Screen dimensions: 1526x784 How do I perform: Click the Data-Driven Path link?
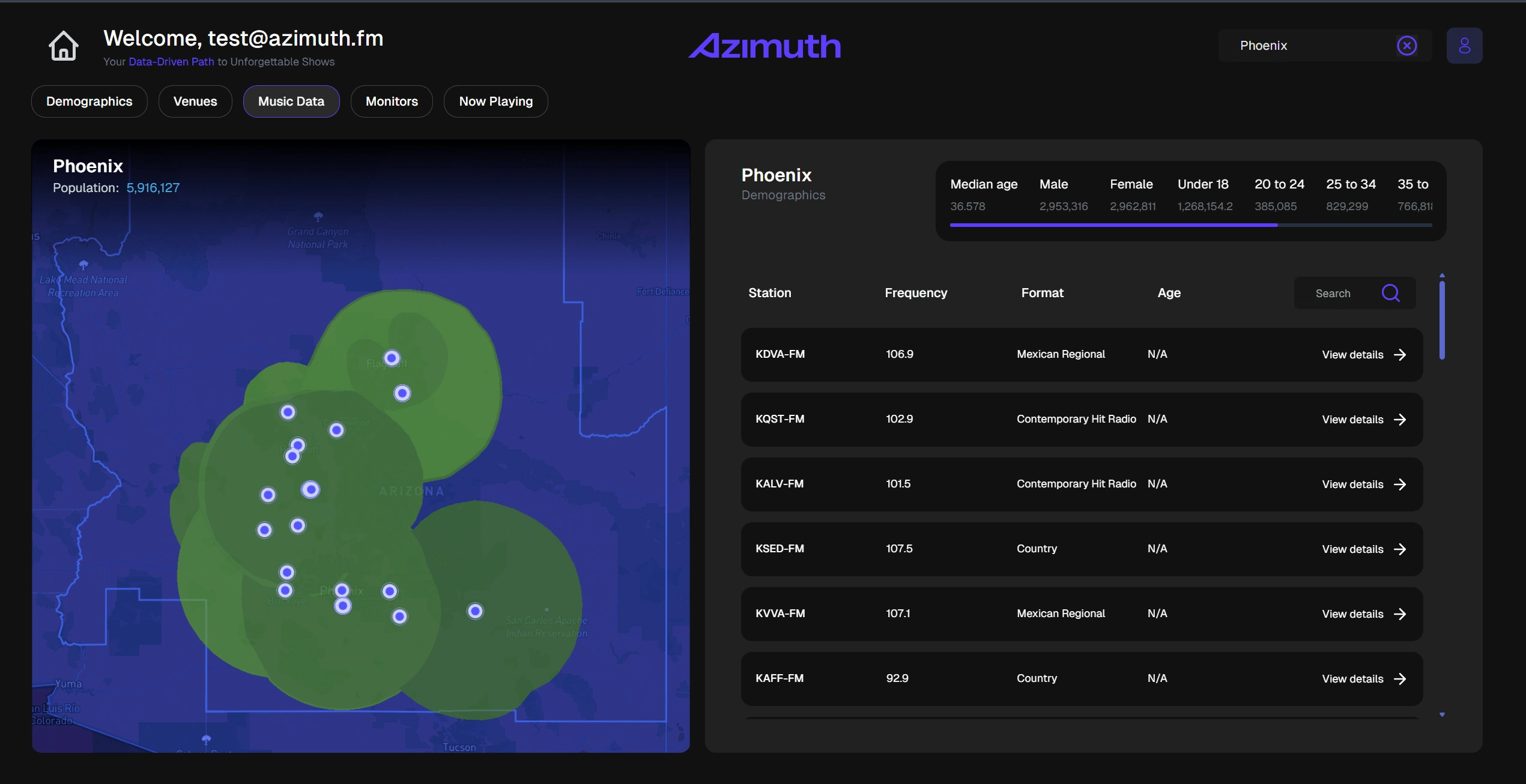(171, 62)
